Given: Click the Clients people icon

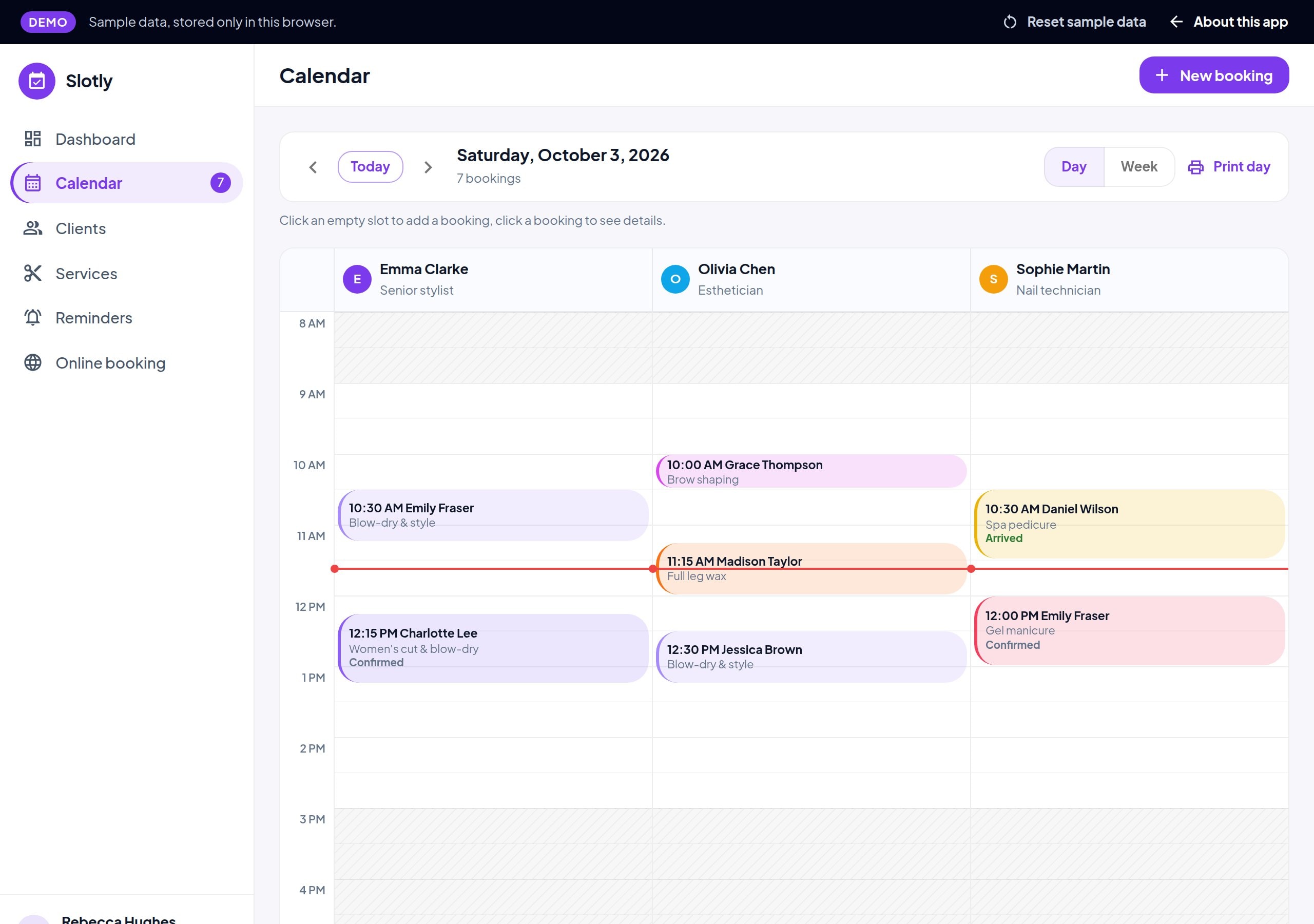Looking at the screenshot, I should coord(33,228).
